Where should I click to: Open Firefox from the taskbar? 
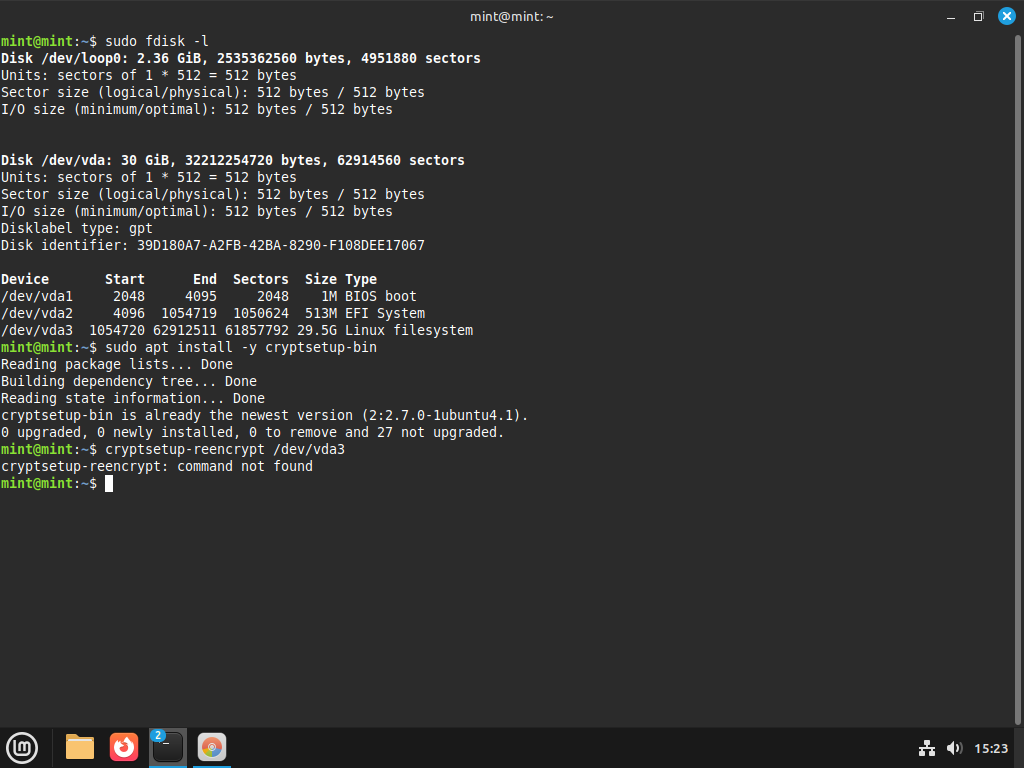124,746
